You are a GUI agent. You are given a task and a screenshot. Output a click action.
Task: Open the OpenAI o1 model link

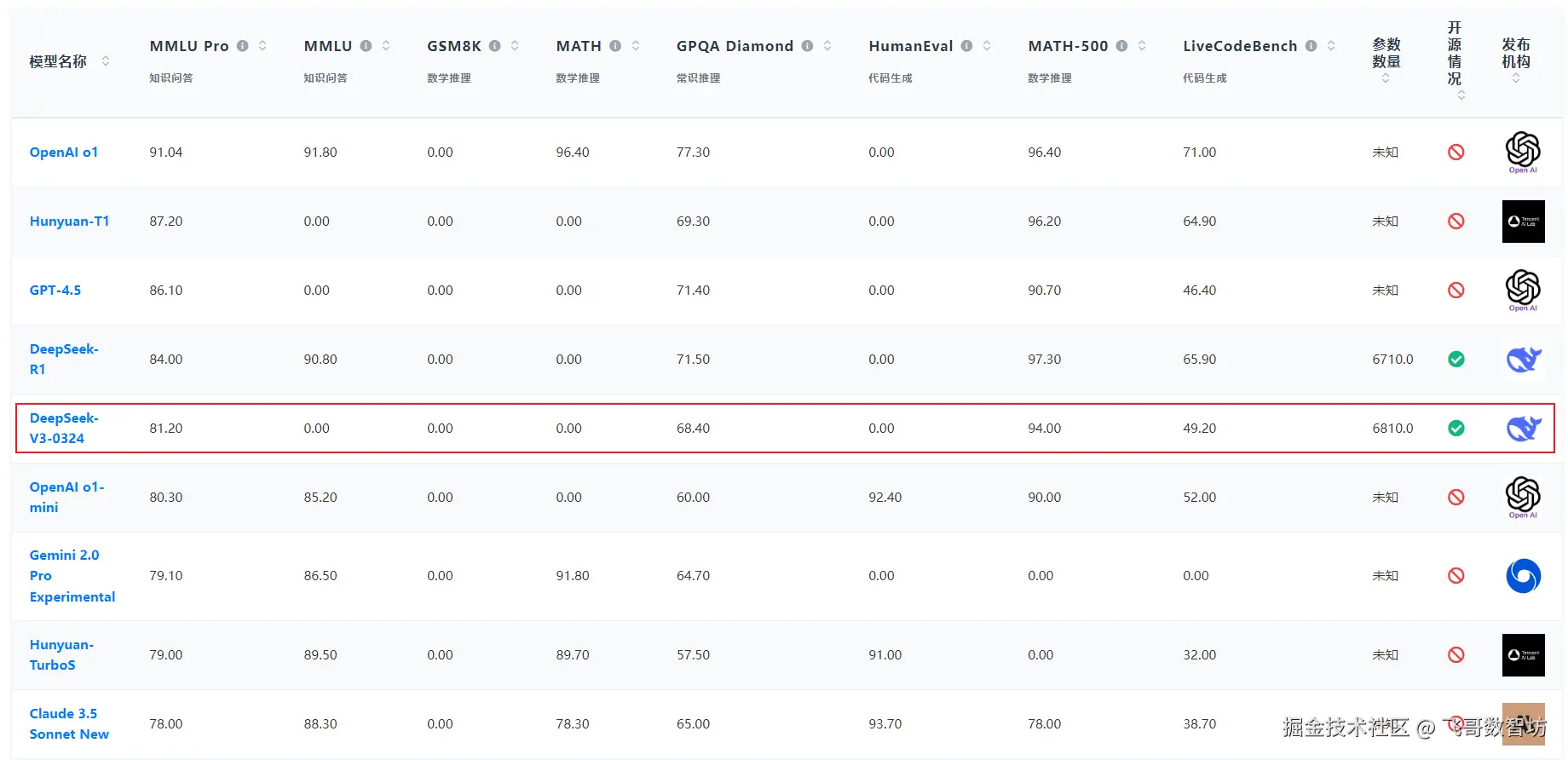[x=64, y=153]
